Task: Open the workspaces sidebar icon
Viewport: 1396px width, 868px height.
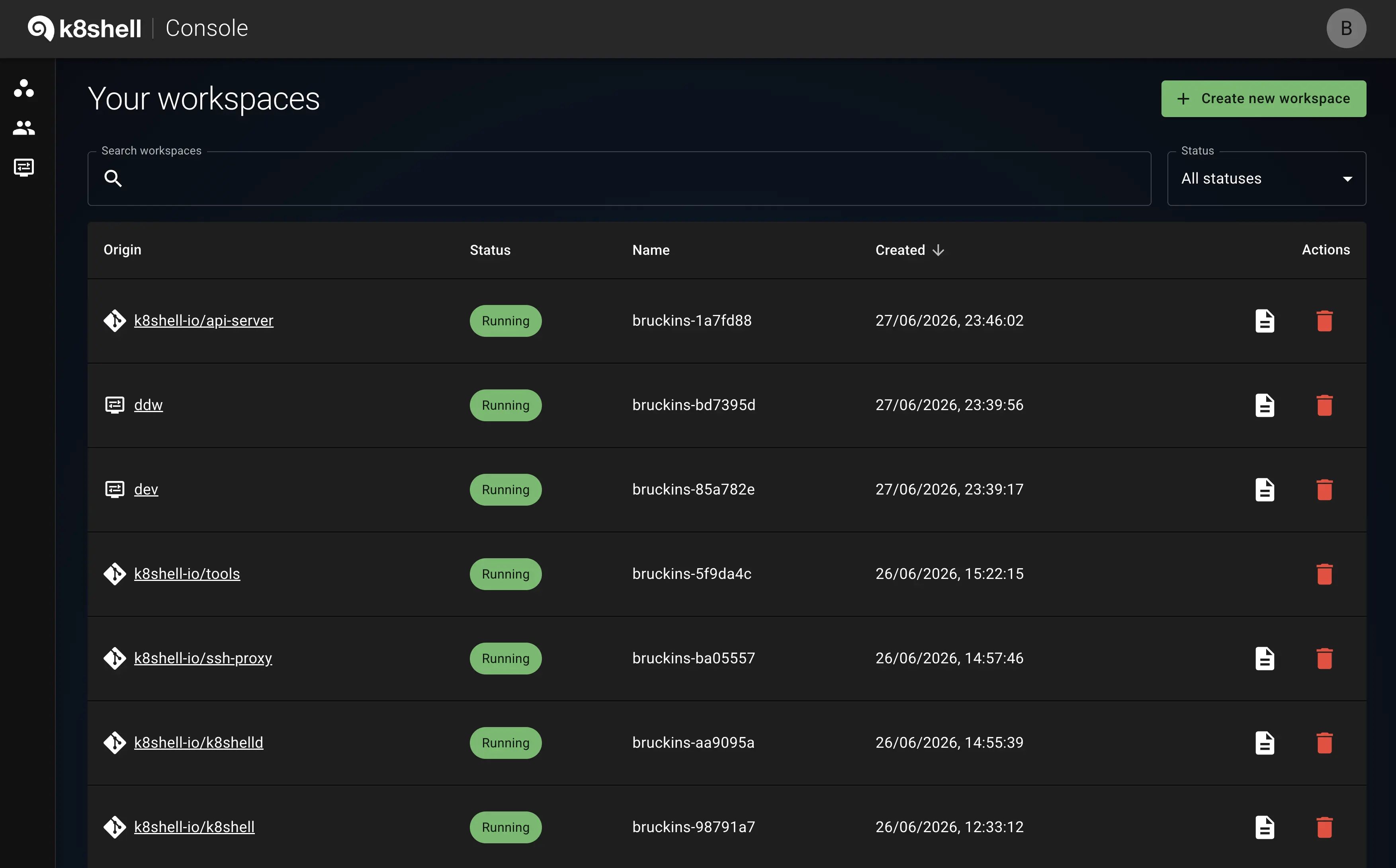Action: tap(23, 88)
